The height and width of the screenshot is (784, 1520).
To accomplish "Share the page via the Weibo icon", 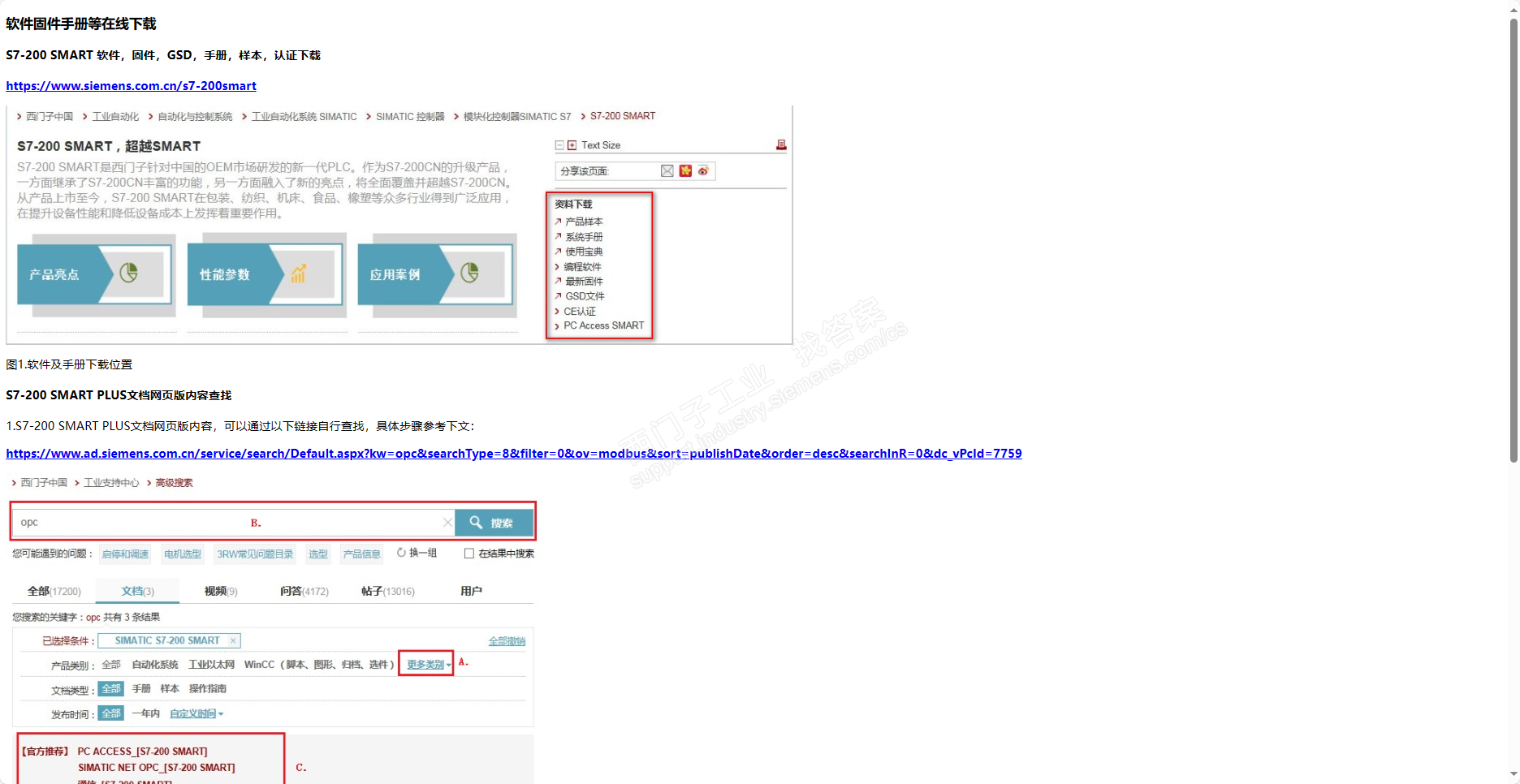I will pyautogui.click(x=703, y=170).
